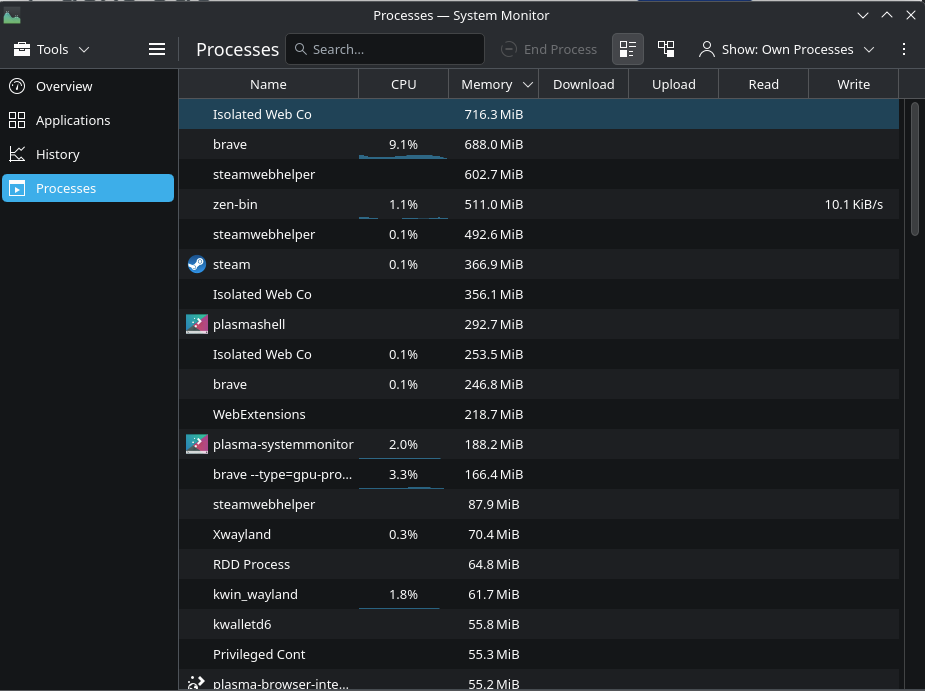Sort by the Download column header
The image size is (925, 691).
(583, 84)
